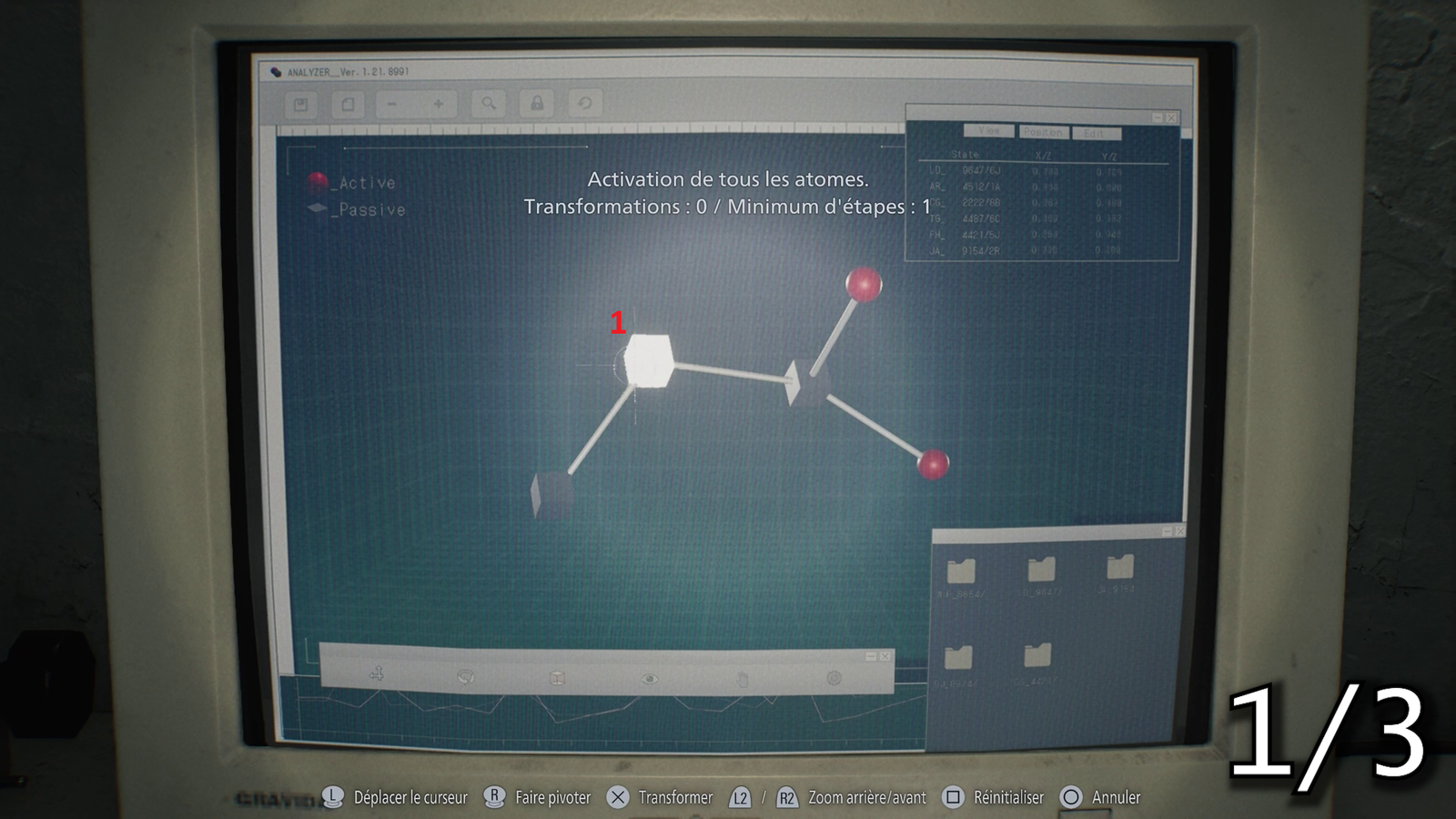Click the minus zoom-out button

[x=392, y=105]
